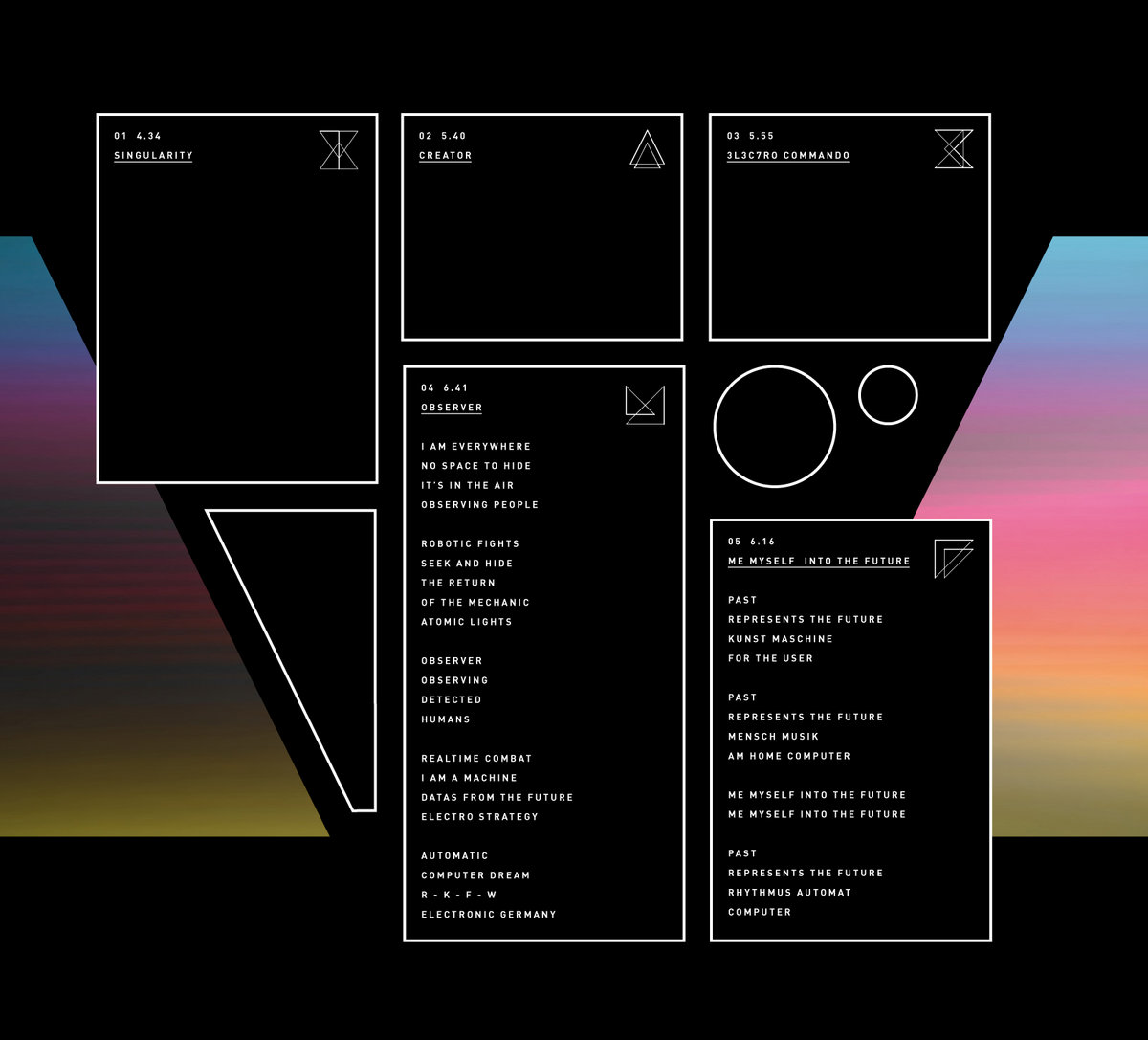The width and height of the screenshot is (1148, 1040).
Task: Click the "KUNST MASCHINE" lyric line
Action: click(x=780, y=639)
